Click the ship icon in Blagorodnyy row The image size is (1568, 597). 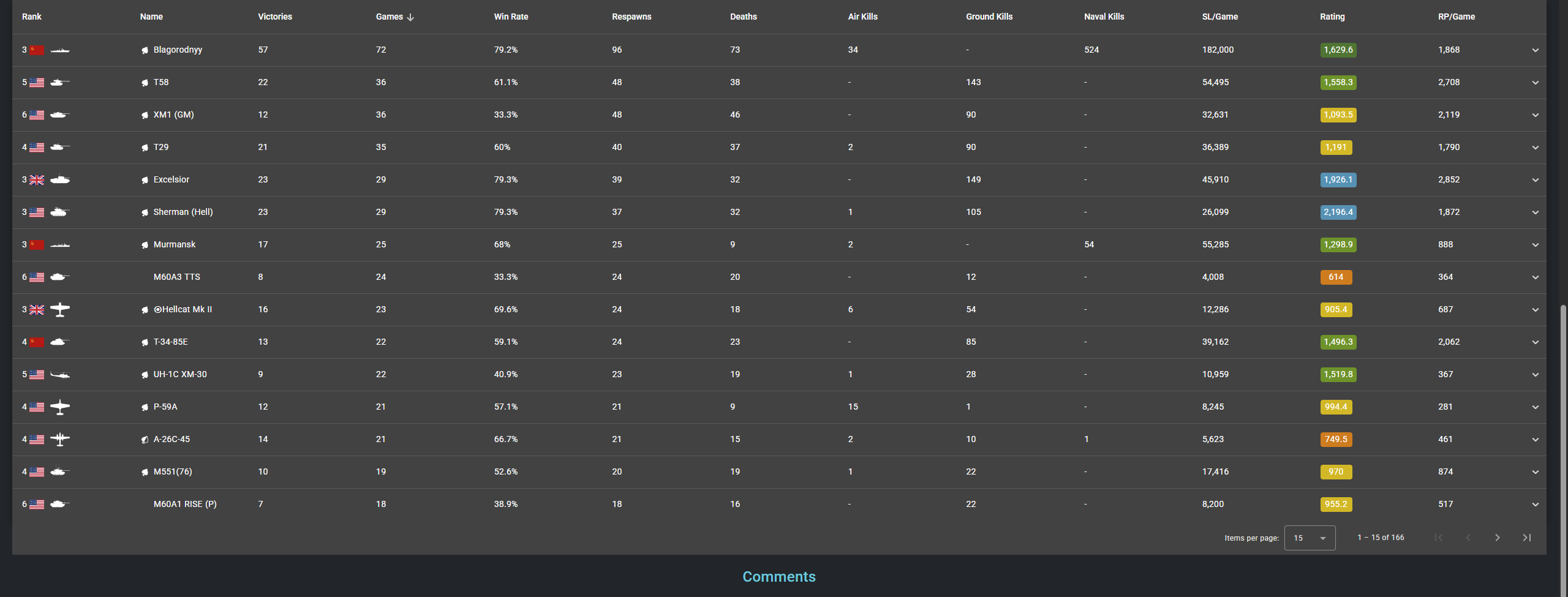coord(59,50)
